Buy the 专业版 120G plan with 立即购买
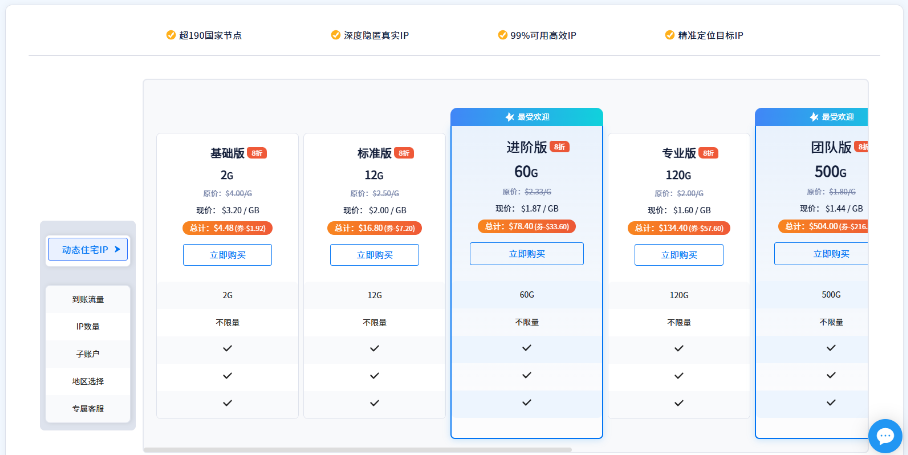Viewport: 908px width, 455px height. click(x=679, y=255)
